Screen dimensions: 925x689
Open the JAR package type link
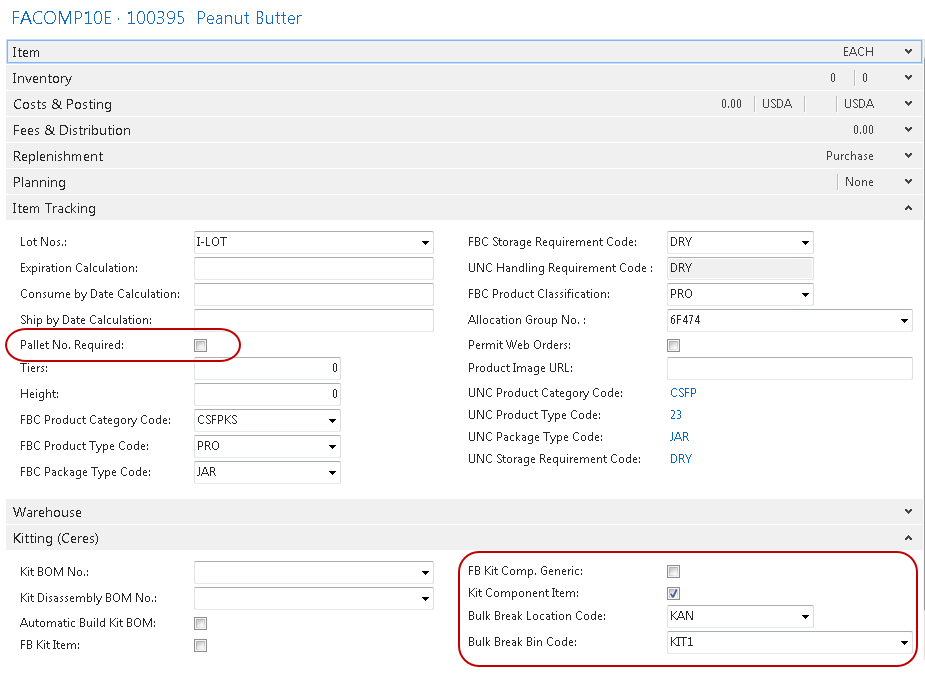679,437
